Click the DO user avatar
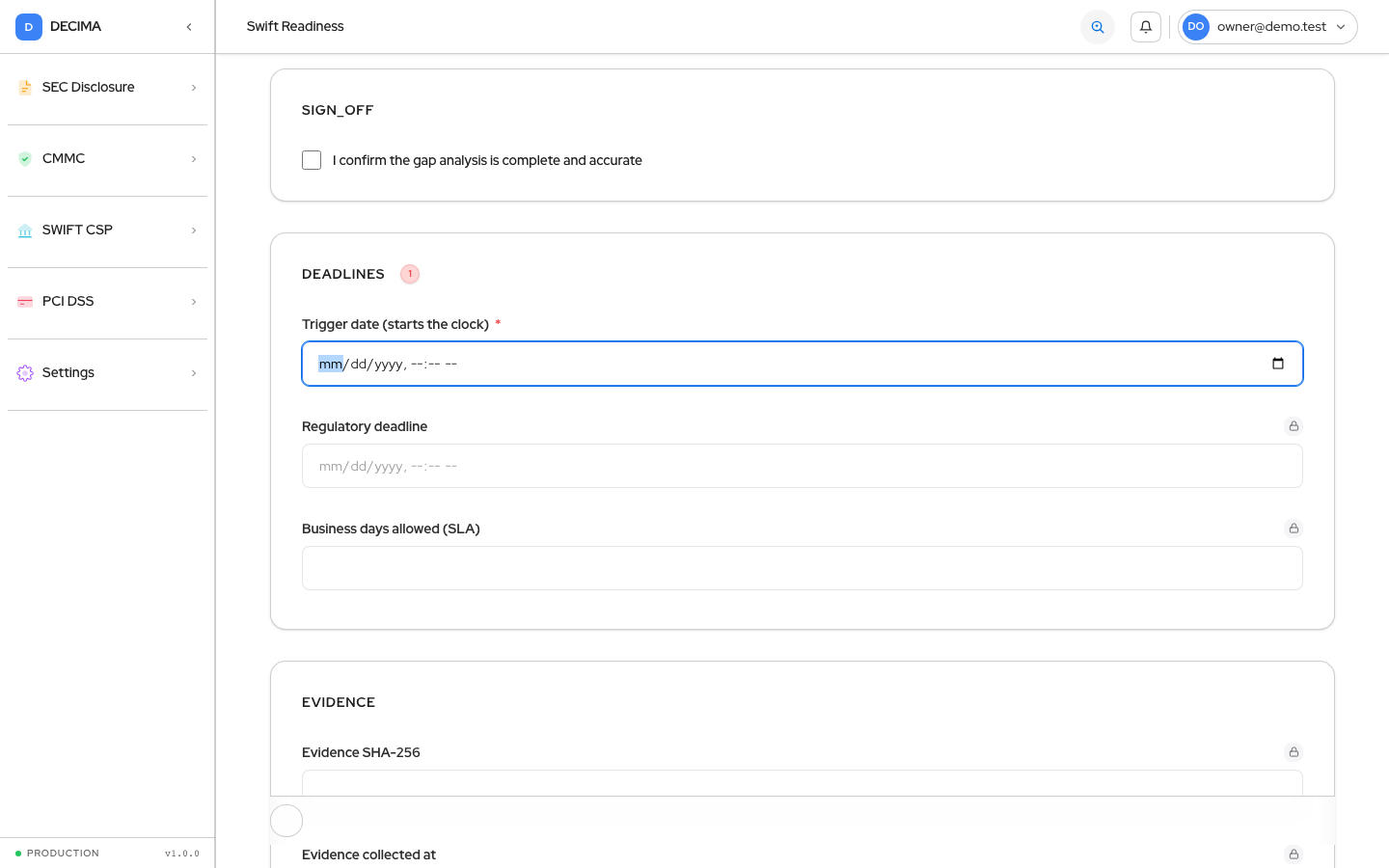 (x=1196, y=27)
